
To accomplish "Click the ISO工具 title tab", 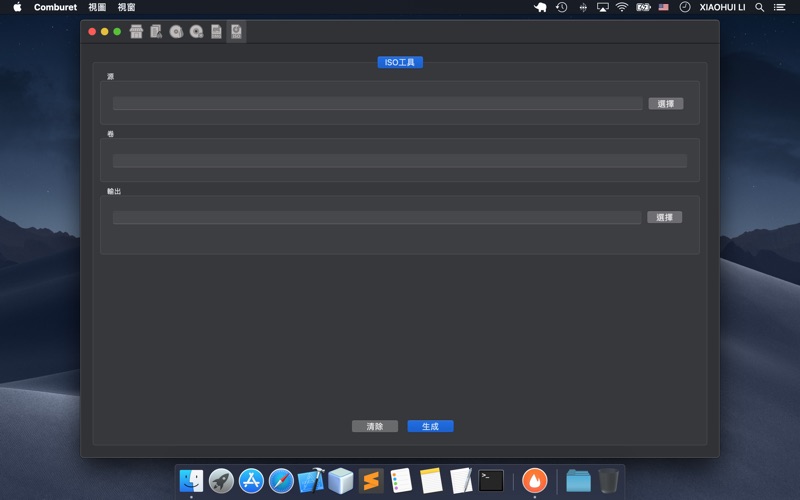I will pos(400,62).
